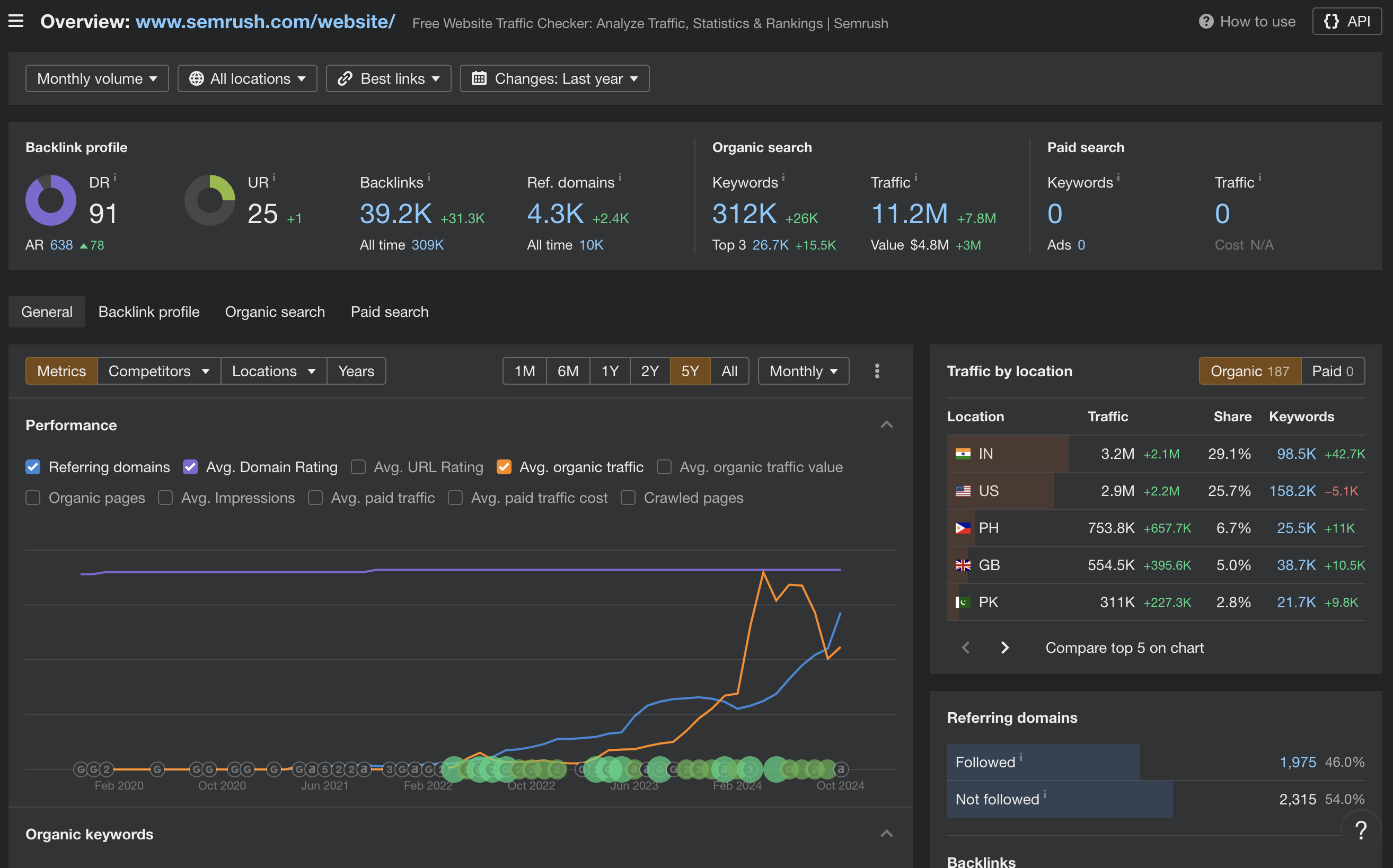Image resolution: width=1393 pixels, height=868 pixels.
Task: Enable Avg. paid traffic checkbox
Action: click(315, 498)
